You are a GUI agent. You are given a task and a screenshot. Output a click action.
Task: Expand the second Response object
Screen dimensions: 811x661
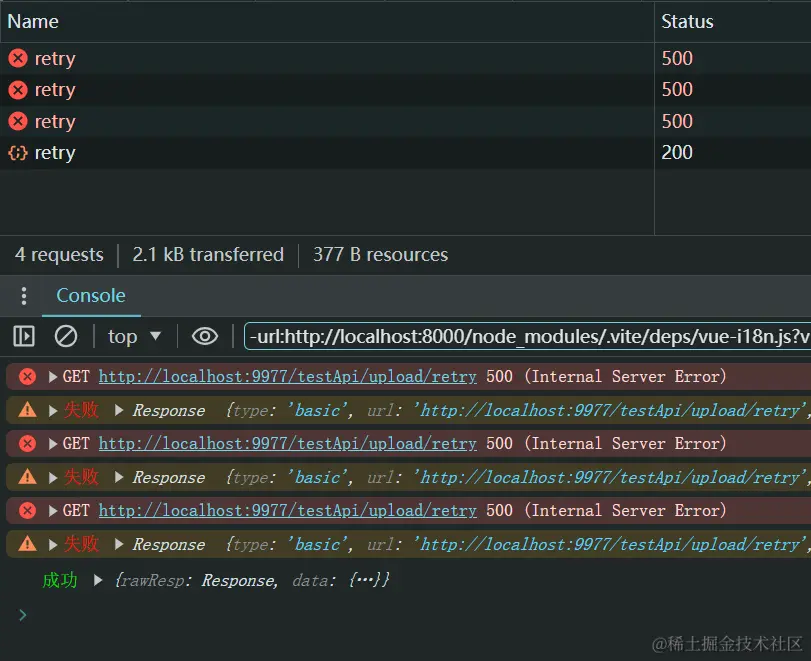coord(119,477)
